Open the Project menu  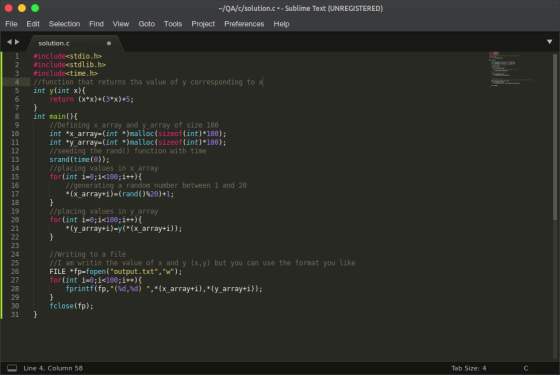coord(203,24)
